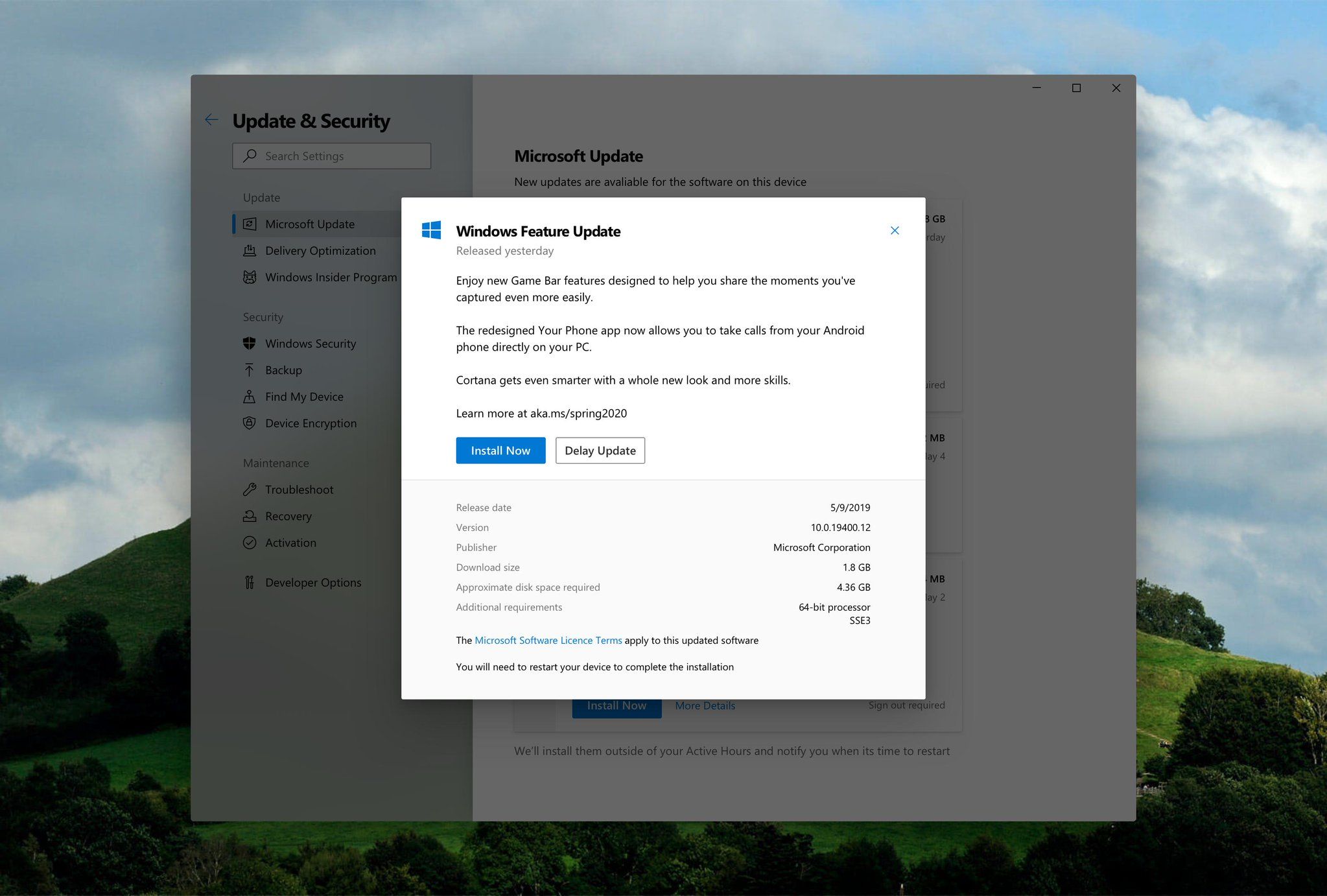Open the Microsoft Software Licence Terms link
1327x896 pixels.
[x=548, y=640]
